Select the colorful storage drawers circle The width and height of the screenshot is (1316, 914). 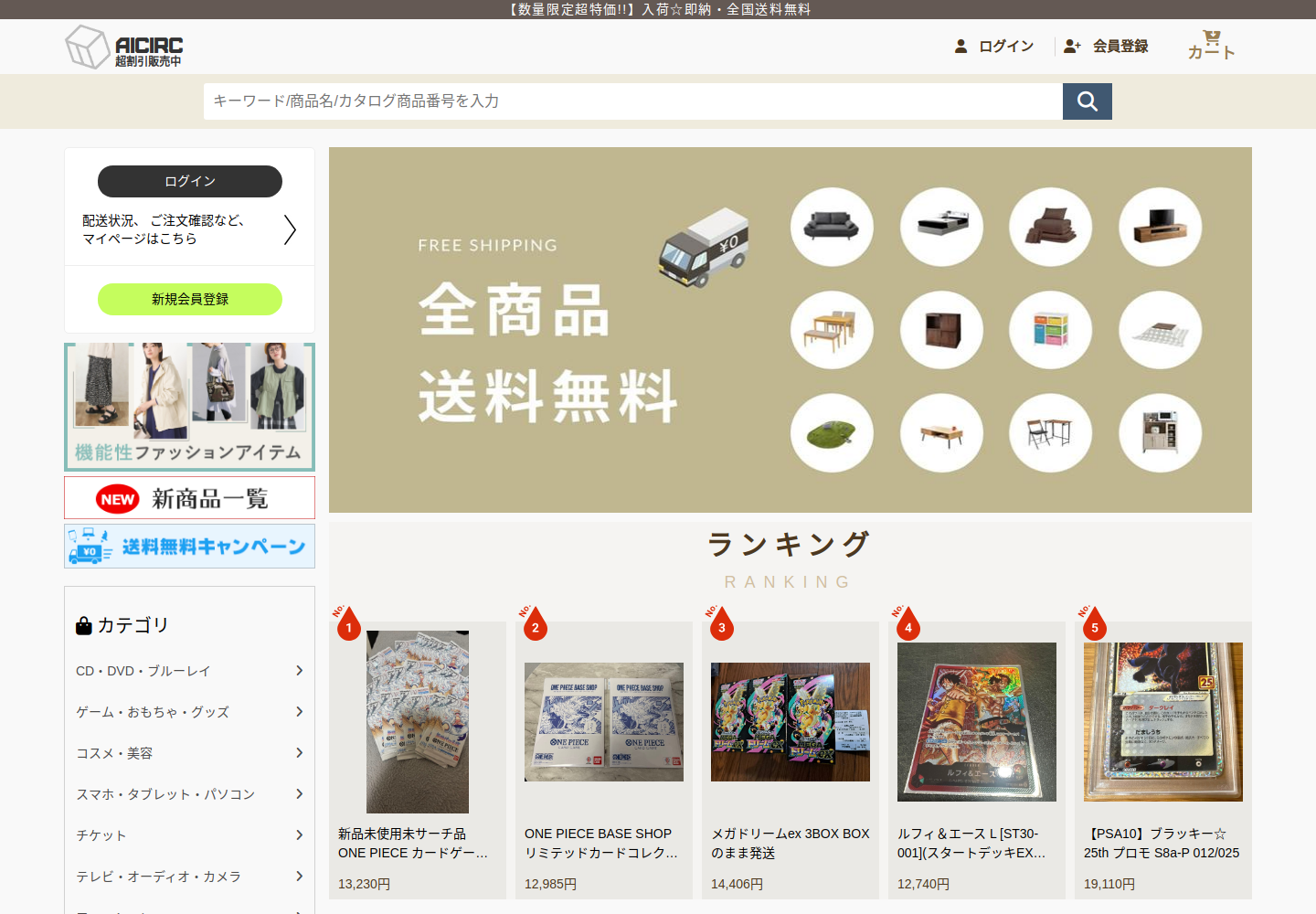point(1050,330)
